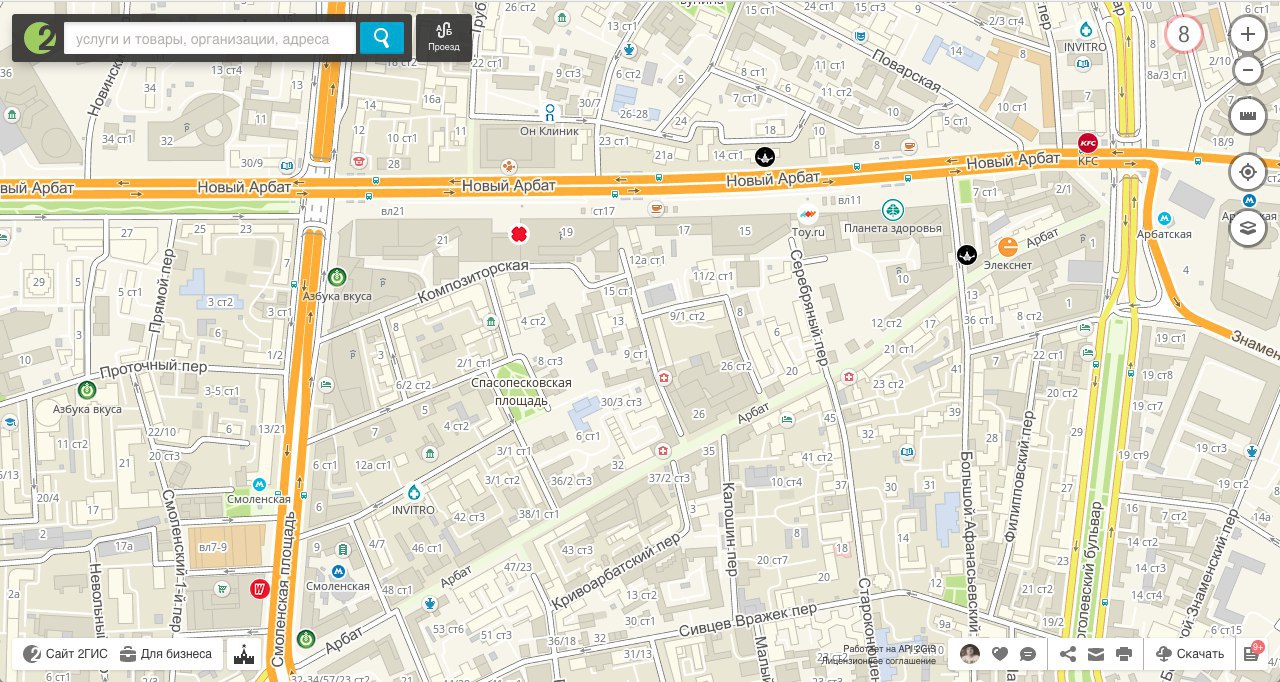The image size is (1280, 682).
Task: Select Азбука вкуса marker near Проточный пер
Action: 87,389
